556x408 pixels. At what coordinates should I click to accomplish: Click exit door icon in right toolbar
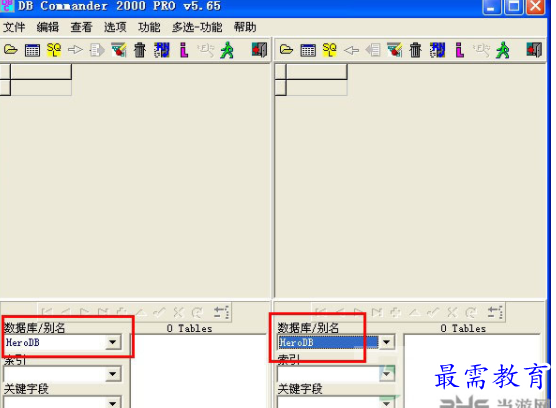coord(534,50)
